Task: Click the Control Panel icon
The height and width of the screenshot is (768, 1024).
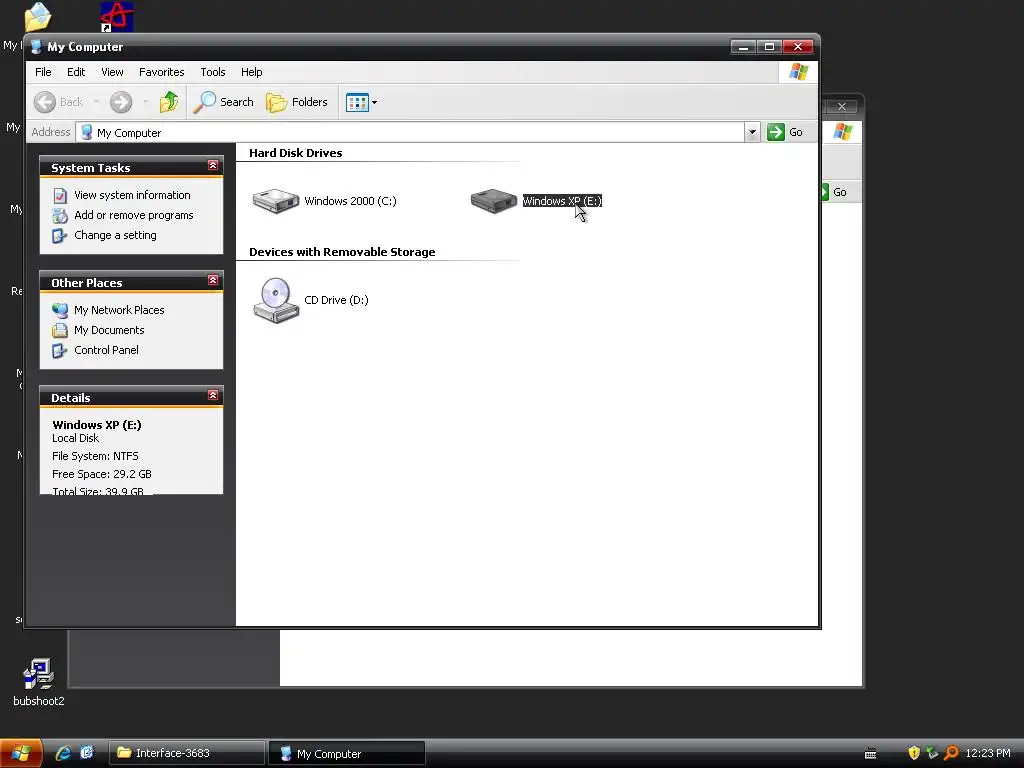Action: click(60, 351)
